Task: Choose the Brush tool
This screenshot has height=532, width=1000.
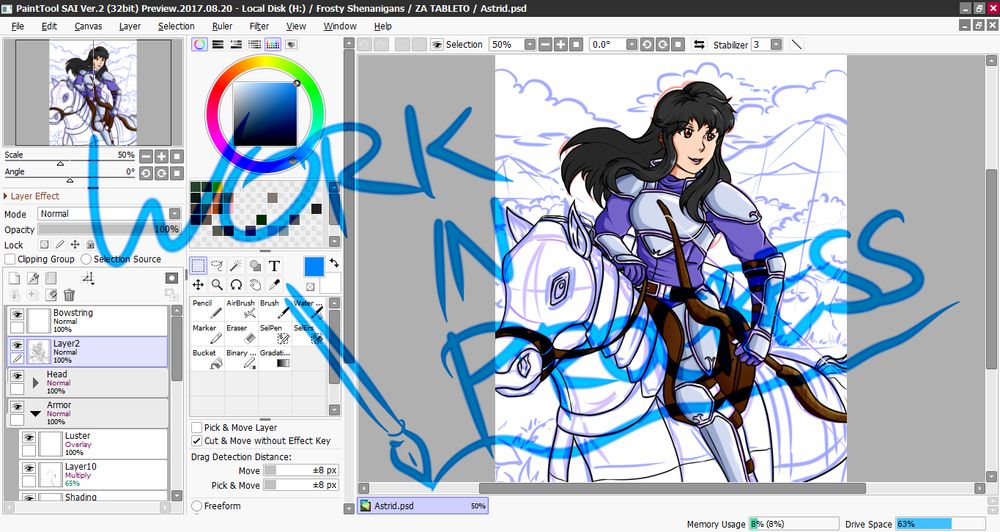Action: 275,309
